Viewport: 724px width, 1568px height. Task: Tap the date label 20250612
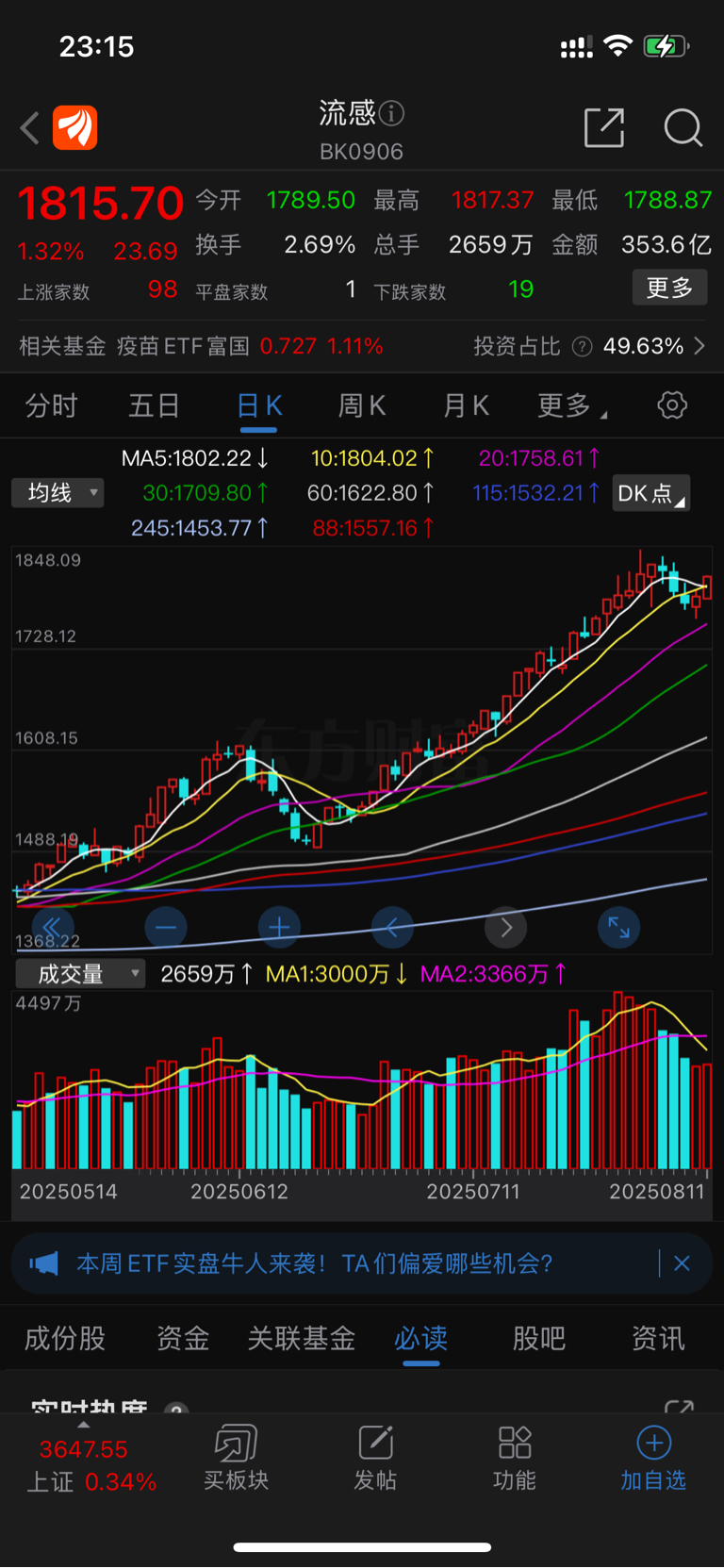point(239,1192)
